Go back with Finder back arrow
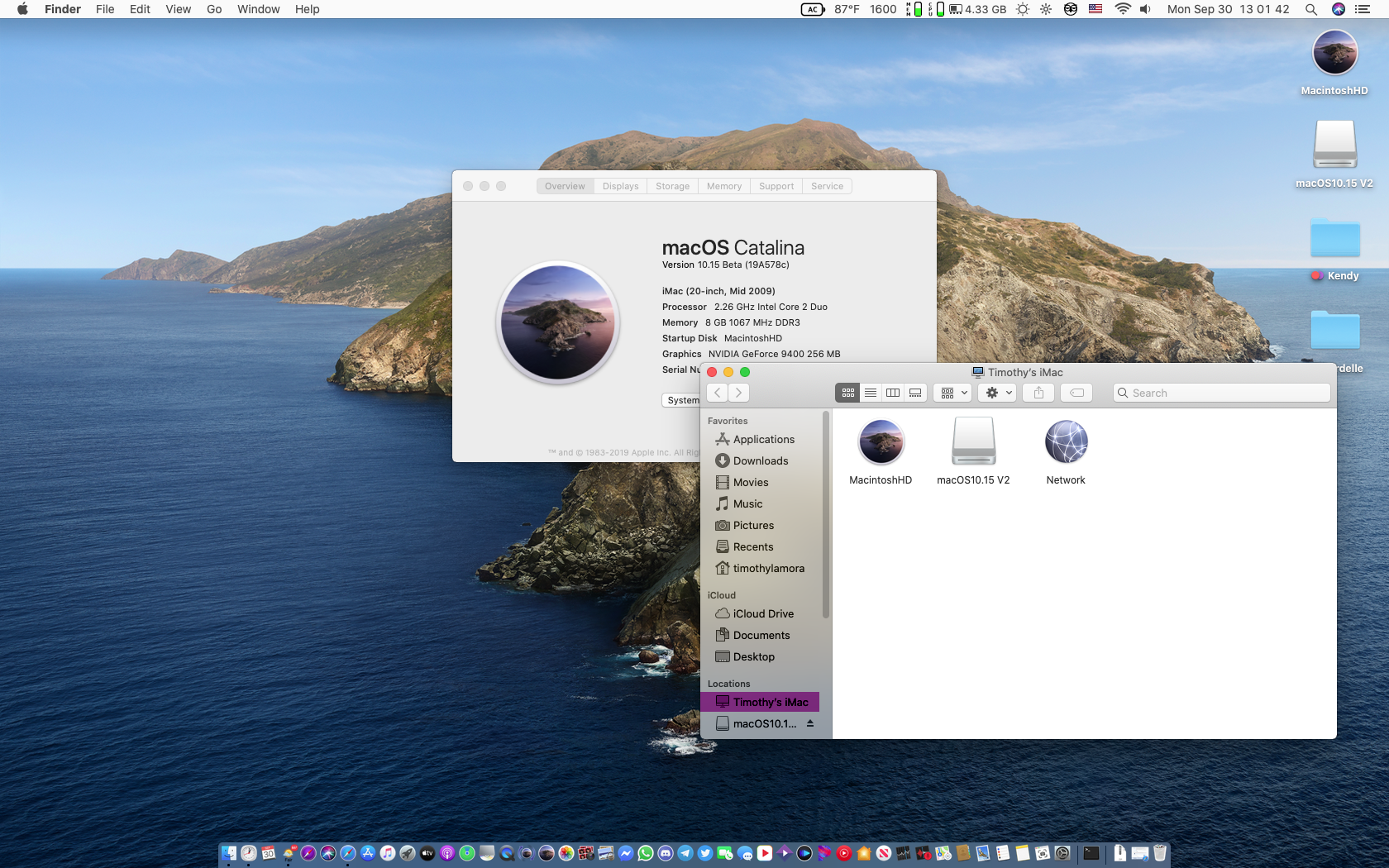The width and height of the screenshot is (1389, 868). [718, 393]
